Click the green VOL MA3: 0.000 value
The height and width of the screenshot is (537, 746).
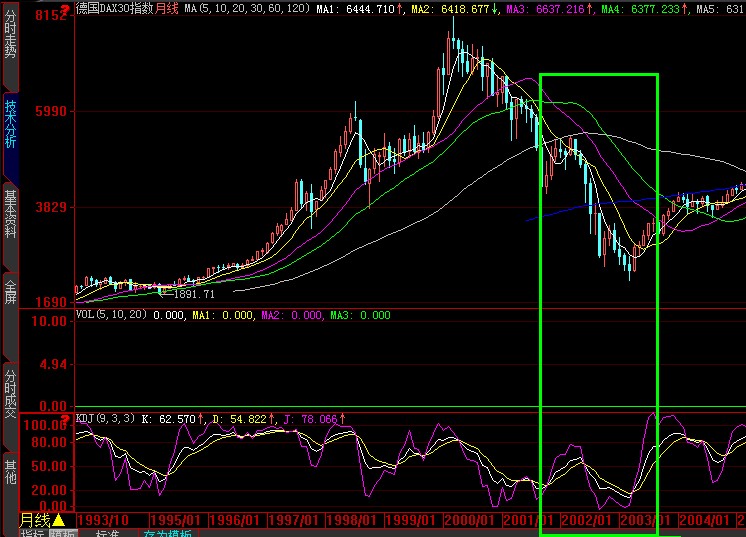tap(360, 315)
